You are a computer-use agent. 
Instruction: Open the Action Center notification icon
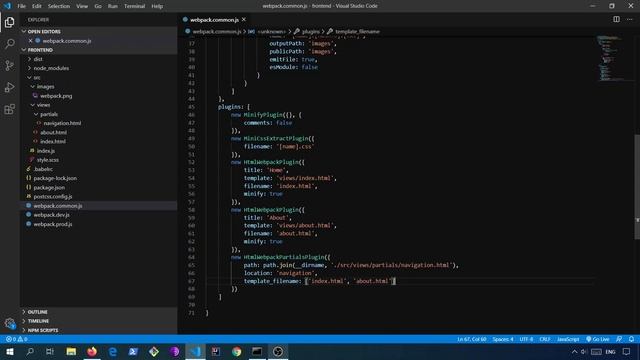[x=627, y=351]
